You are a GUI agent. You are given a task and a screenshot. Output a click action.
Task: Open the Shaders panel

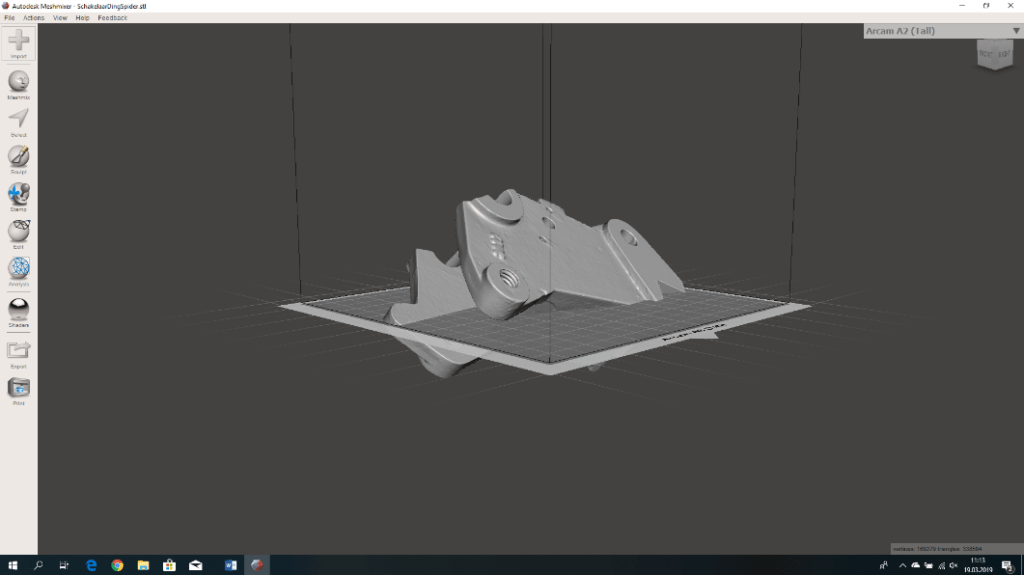[18, 309]
